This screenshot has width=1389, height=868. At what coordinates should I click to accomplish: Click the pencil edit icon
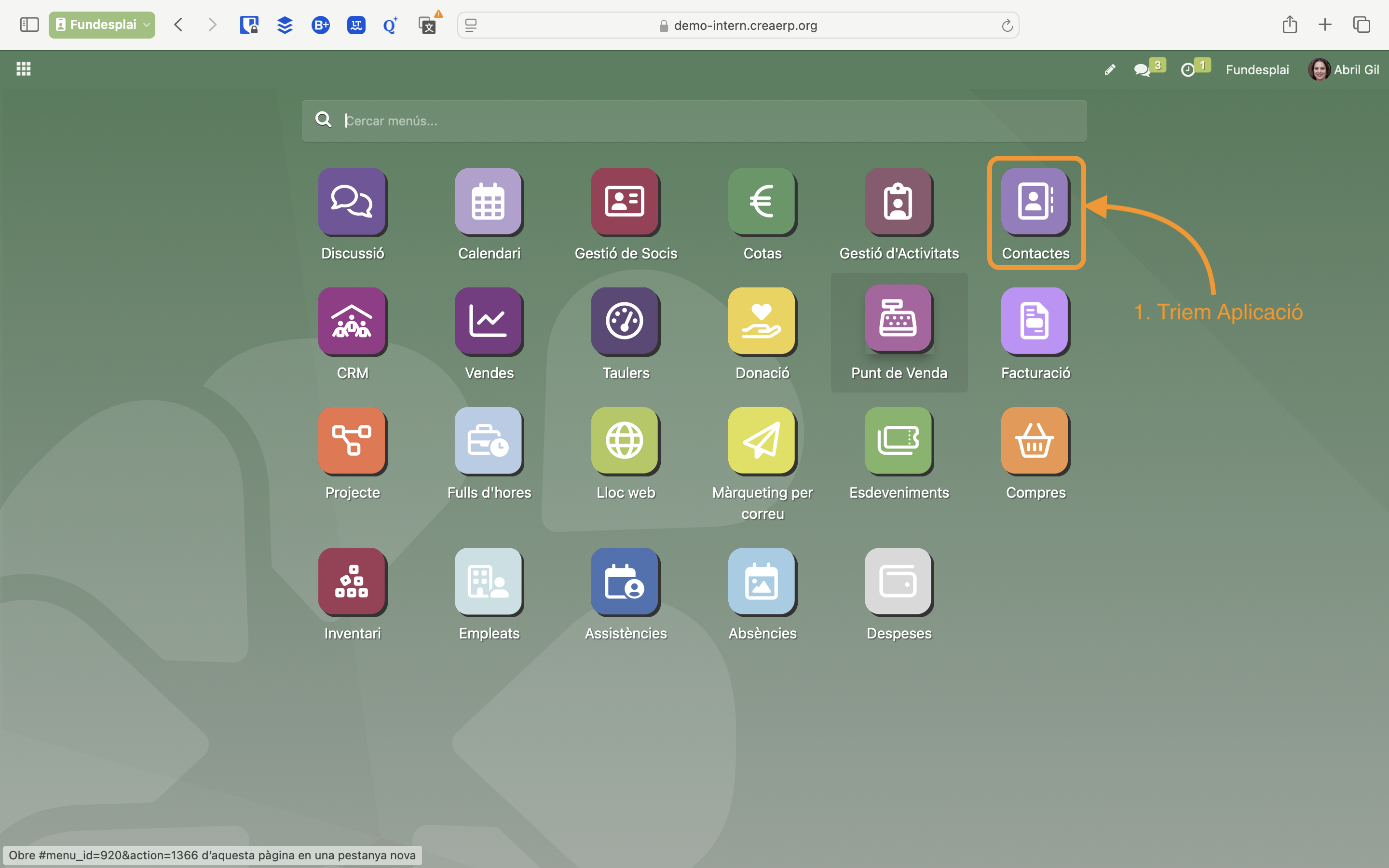coord(1109,69)
